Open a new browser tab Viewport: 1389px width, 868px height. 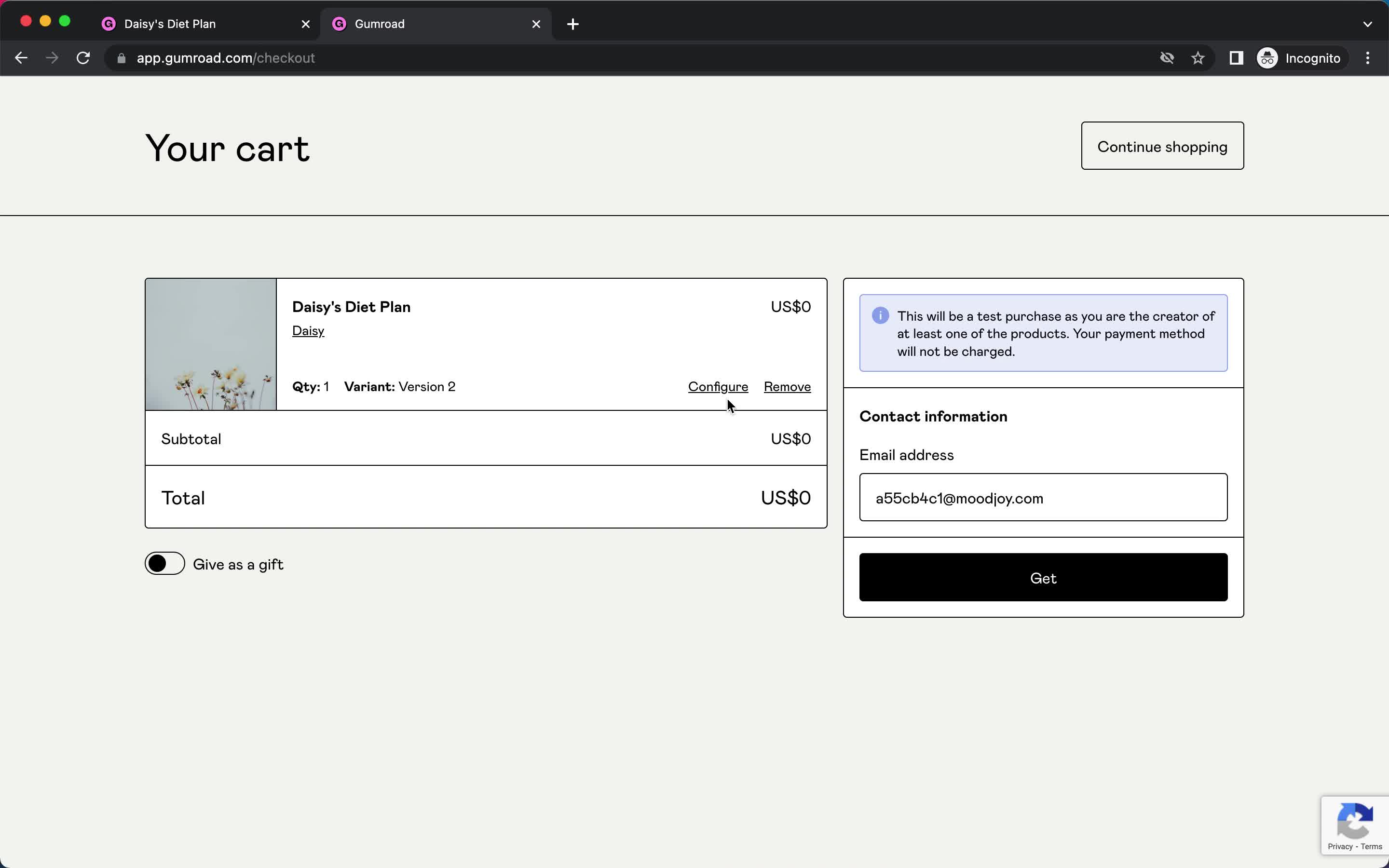573,24
